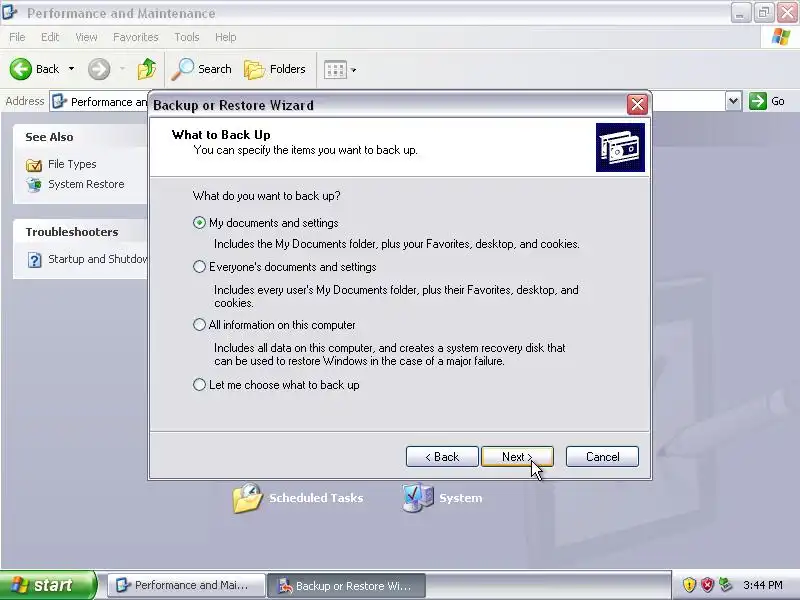Click the Windows Start button
The image size is (800, 600).
[x=48, y=585]
